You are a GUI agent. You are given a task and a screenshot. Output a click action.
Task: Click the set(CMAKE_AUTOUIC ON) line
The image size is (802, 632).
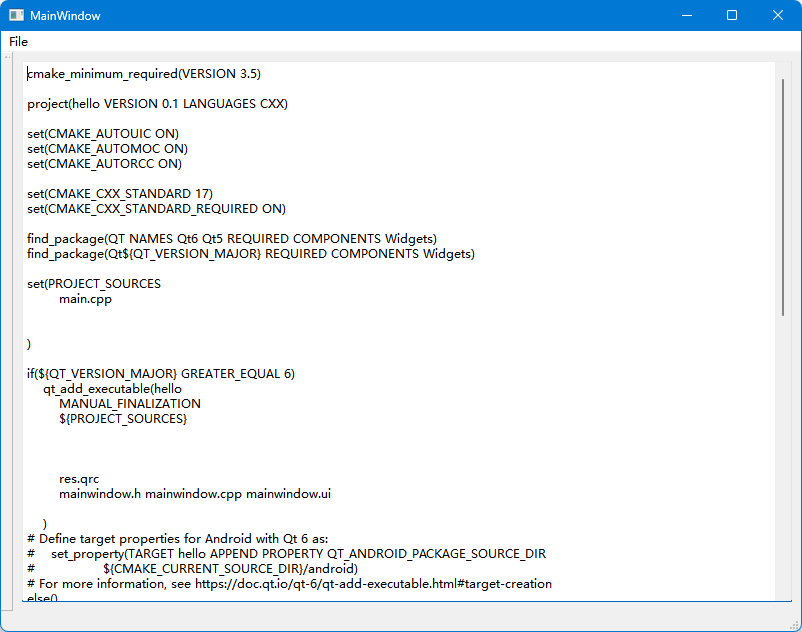click(103, 134)
